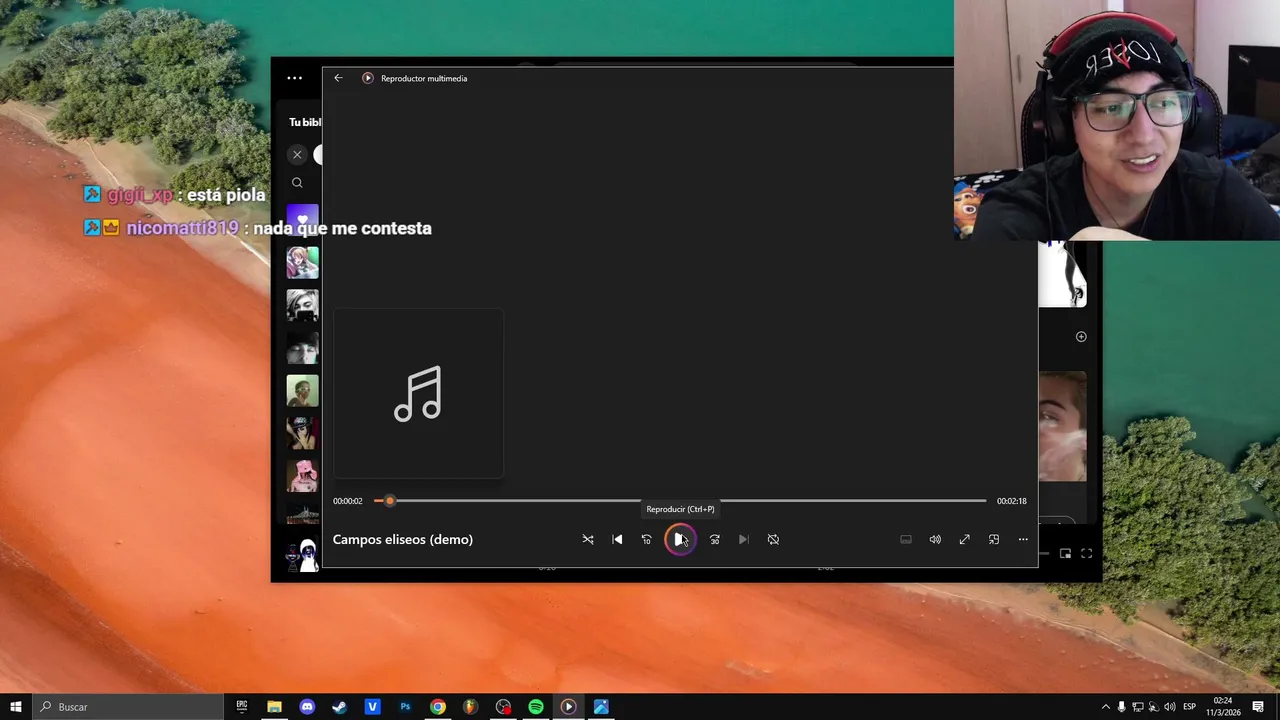
Task: Open media player more options menu
Action: [1023, 539]
